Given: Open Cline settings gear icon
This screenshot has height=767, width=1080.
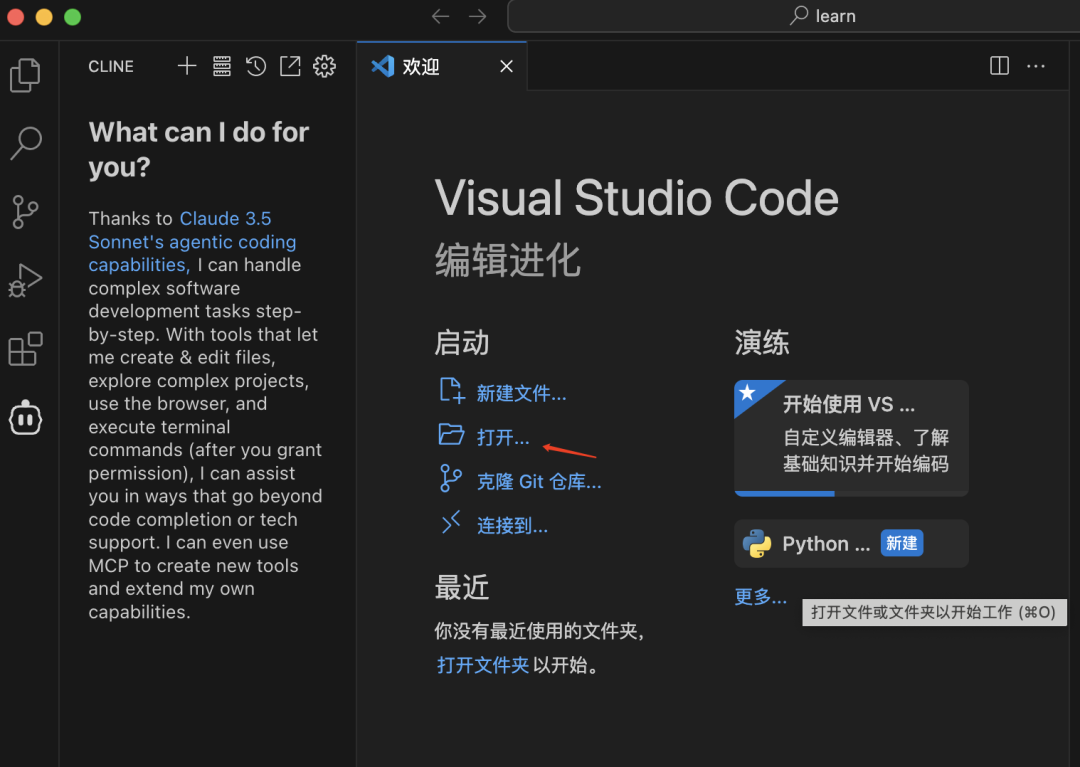Looking at the screenshot, I should [x=324, y=65].
